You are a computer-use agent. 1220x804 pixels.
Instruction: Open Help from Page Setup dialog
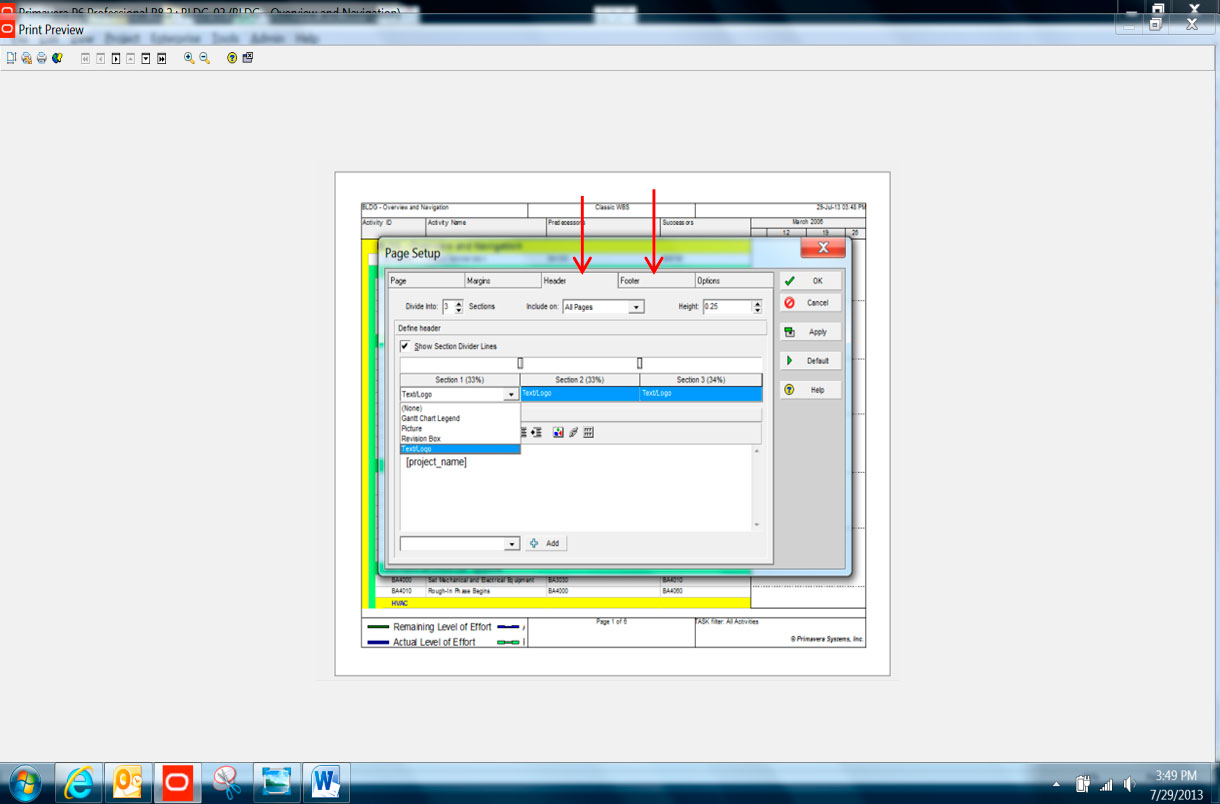coord(811,389)
